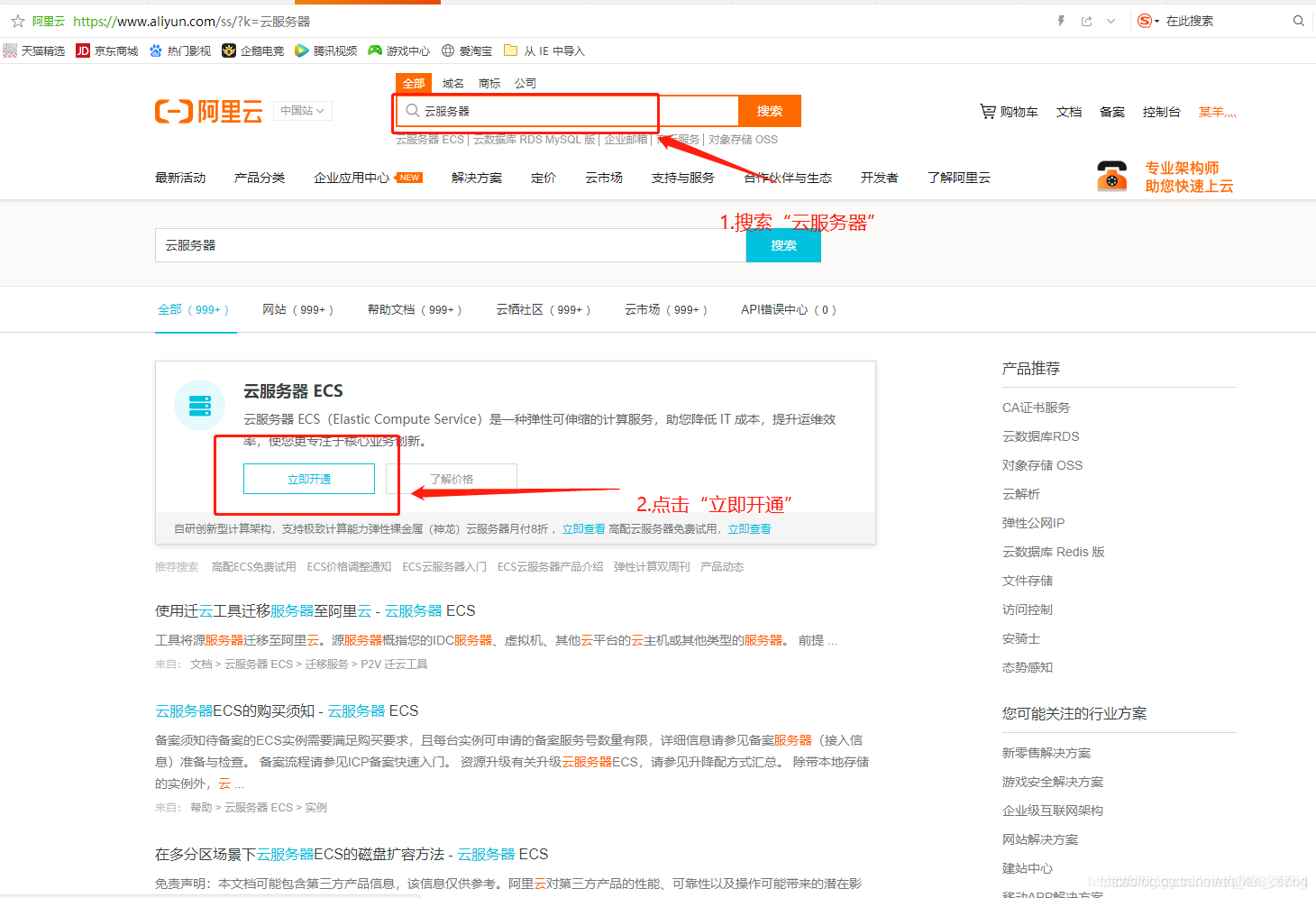This screenshot has width=1316, height=898.
Task: Open the 了解阿里云 nav menu
Action: pos(959,178)
